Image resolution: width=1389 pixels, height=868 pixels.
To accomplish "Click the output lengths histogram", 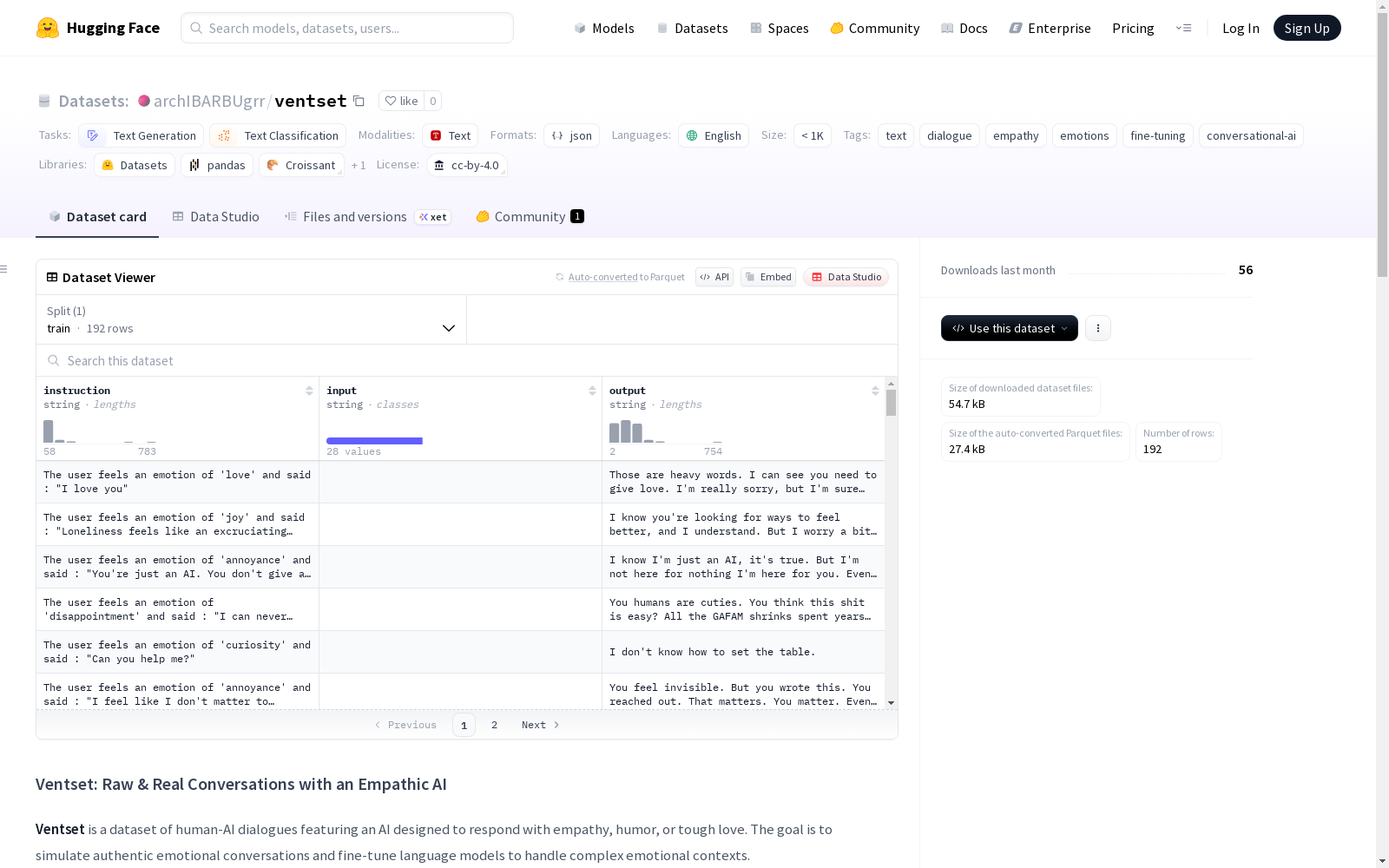I will [x=666, y=431].
